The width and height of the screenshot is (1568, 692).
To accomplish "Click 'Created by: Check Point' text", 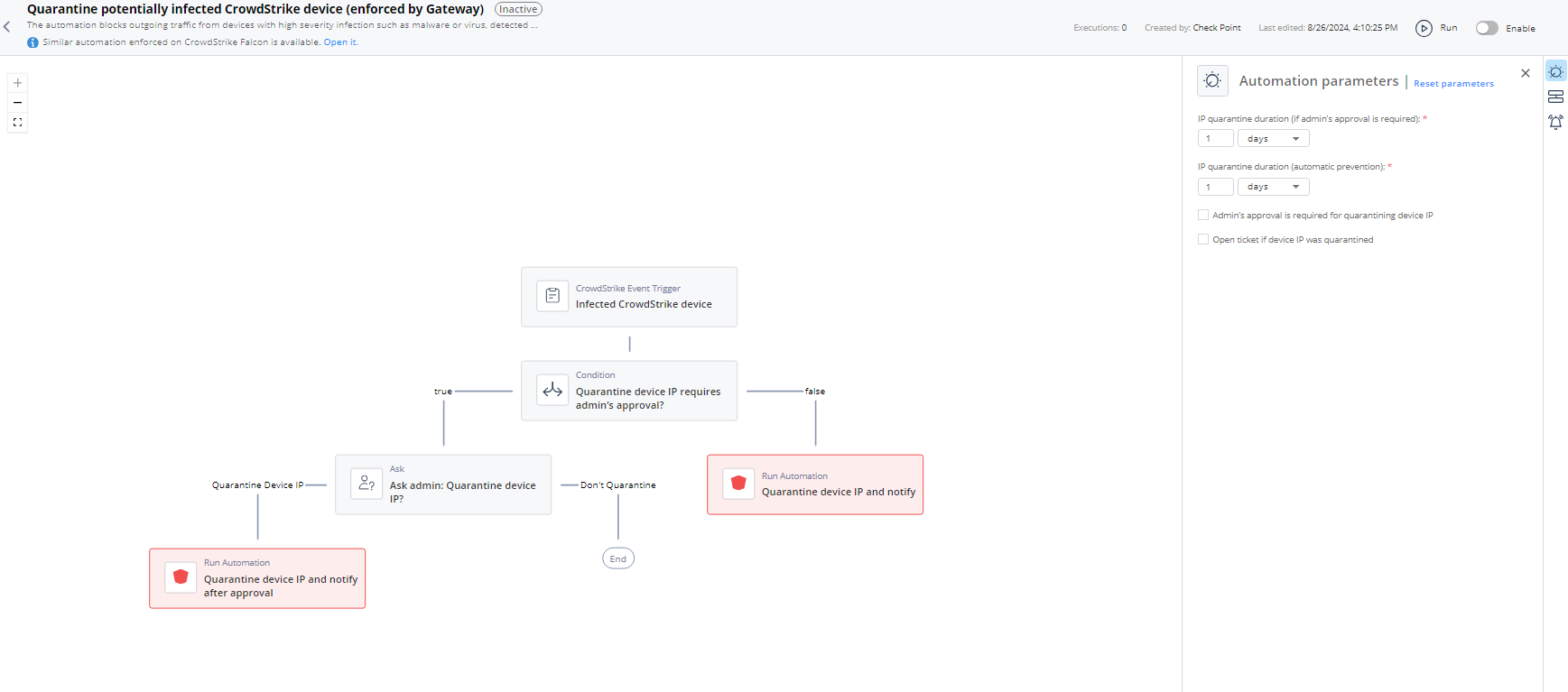I will coord(1192,28).
